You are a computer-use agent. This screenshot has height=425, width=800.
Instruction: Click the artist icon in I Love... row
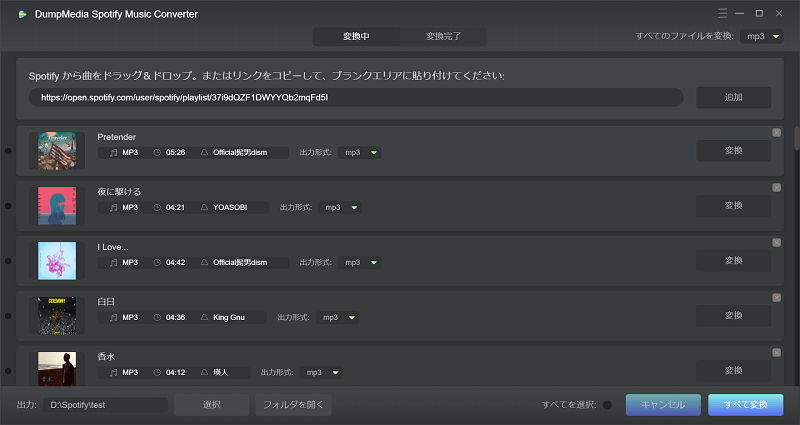(x=204, y=262)
